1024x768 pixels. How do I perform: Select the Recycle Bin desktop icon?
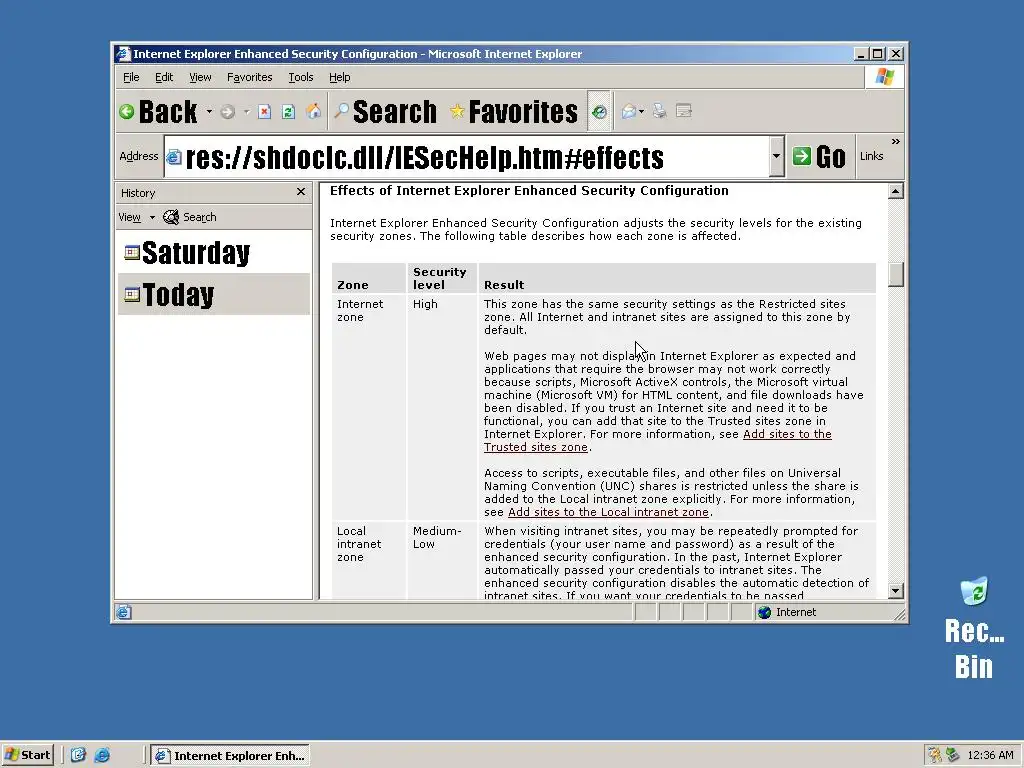[x=974, y=628]
